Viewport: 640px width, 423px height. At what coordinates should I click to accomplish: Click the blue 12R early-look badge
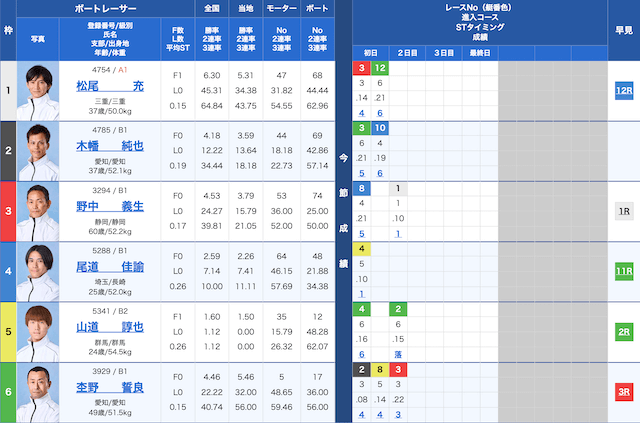[624, 90]
